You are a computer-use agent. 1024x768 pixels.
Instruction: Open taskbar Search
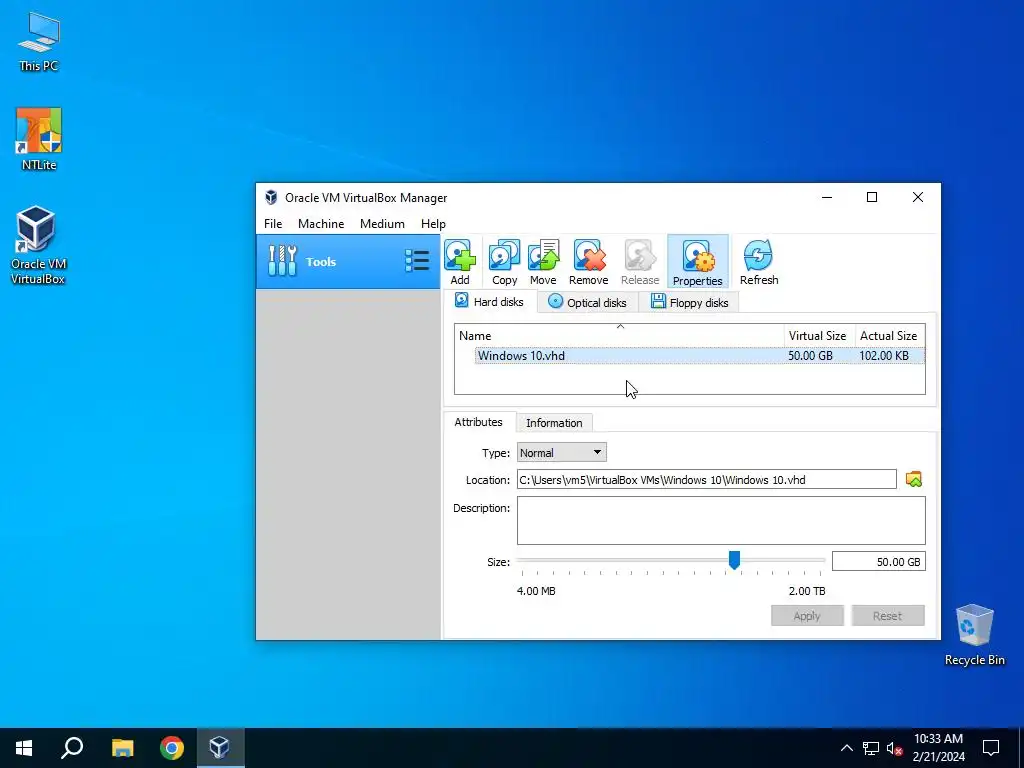tap(72, 748)
